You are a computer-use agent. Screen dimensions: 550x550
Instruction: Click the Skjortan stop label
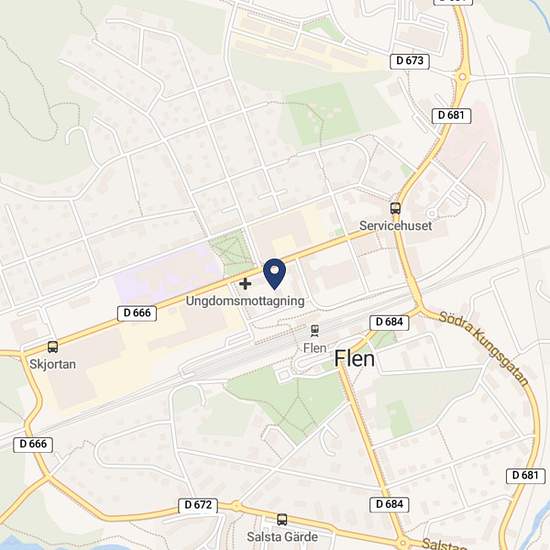click(x=53, y=364)
